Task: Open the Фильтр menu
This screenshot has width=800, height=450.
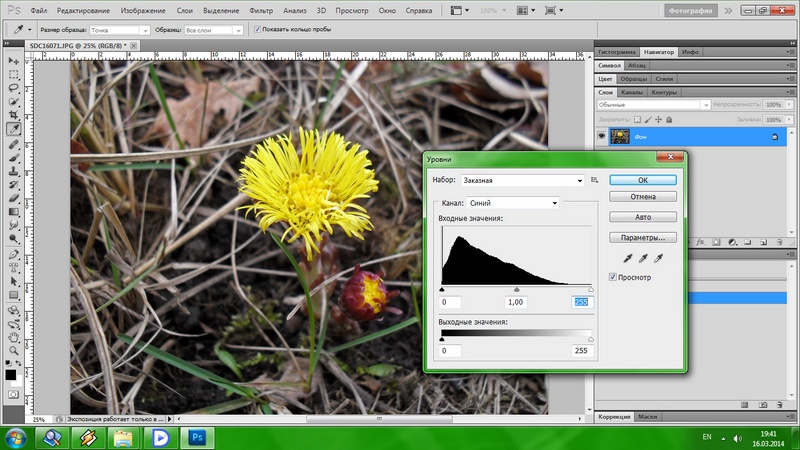Action: 262,9
